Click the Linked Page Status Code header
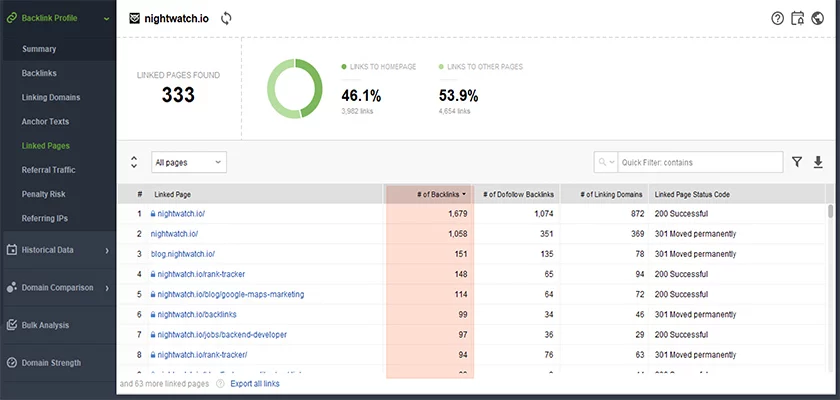Screen dimensions: 840x400 click(692, 194)
